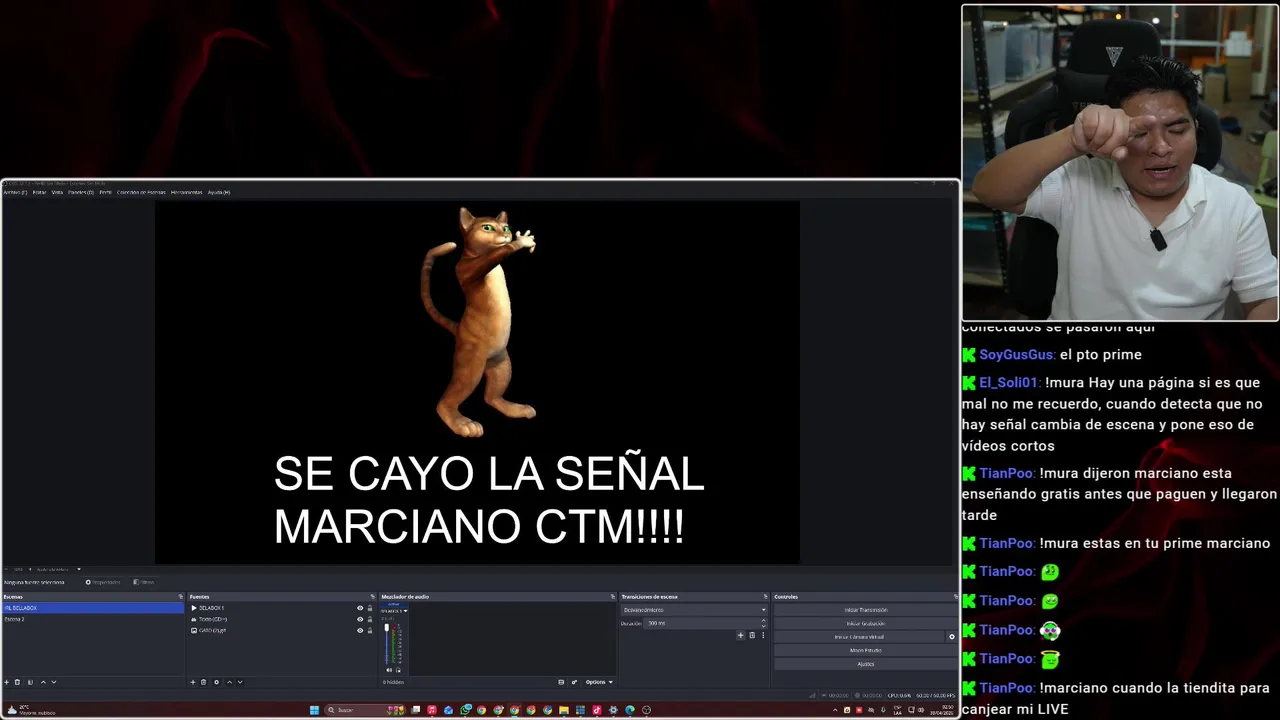The height and width of the screenshot is (720, 1280).
Task: Open the Ayuda menu
Action: (x=219, y=192)
